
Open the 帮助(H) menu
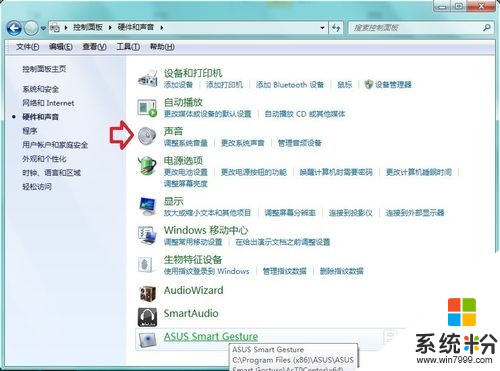[x=162, y=47]
